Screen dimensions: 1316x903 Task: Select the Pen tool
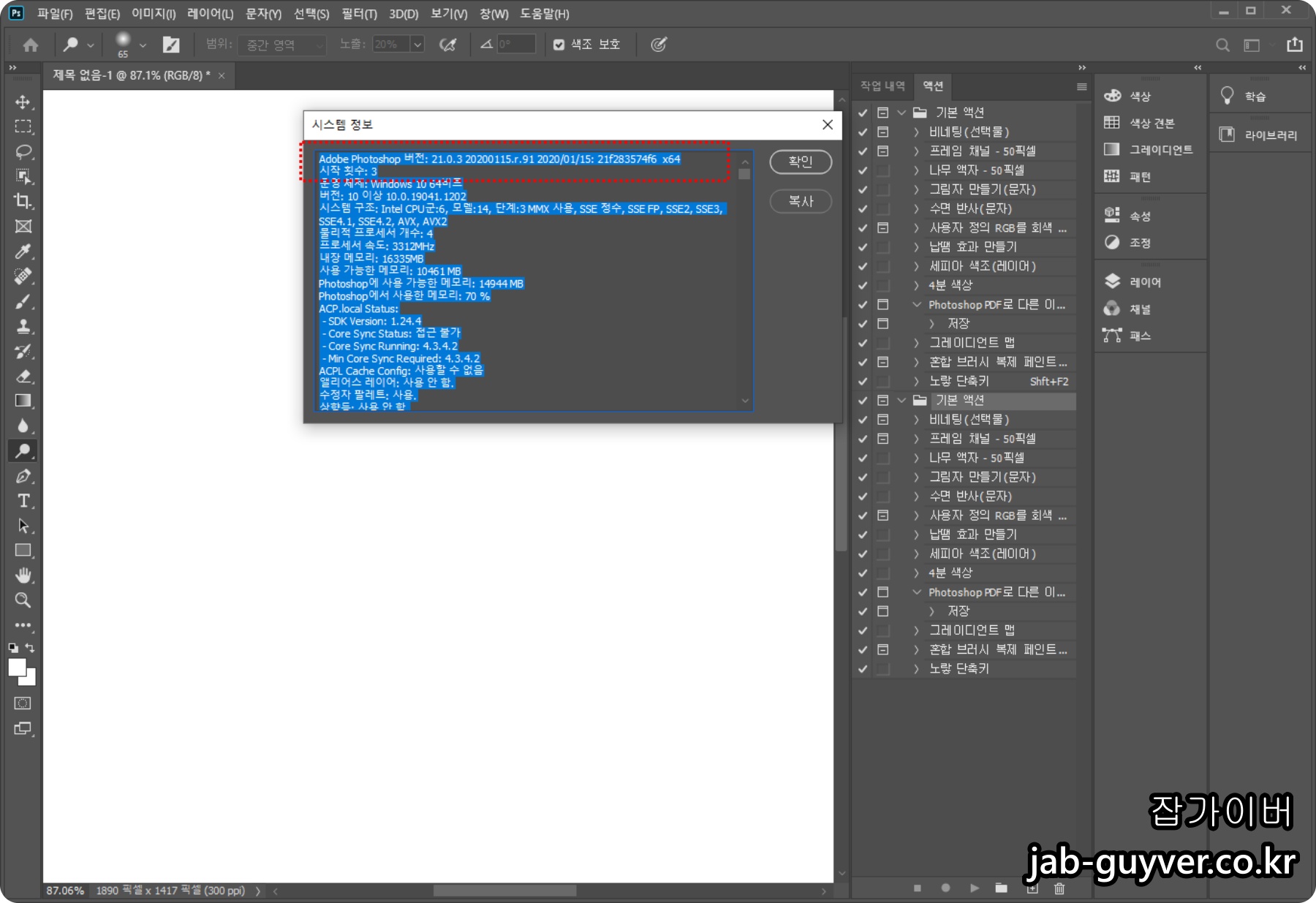(23, 476)
